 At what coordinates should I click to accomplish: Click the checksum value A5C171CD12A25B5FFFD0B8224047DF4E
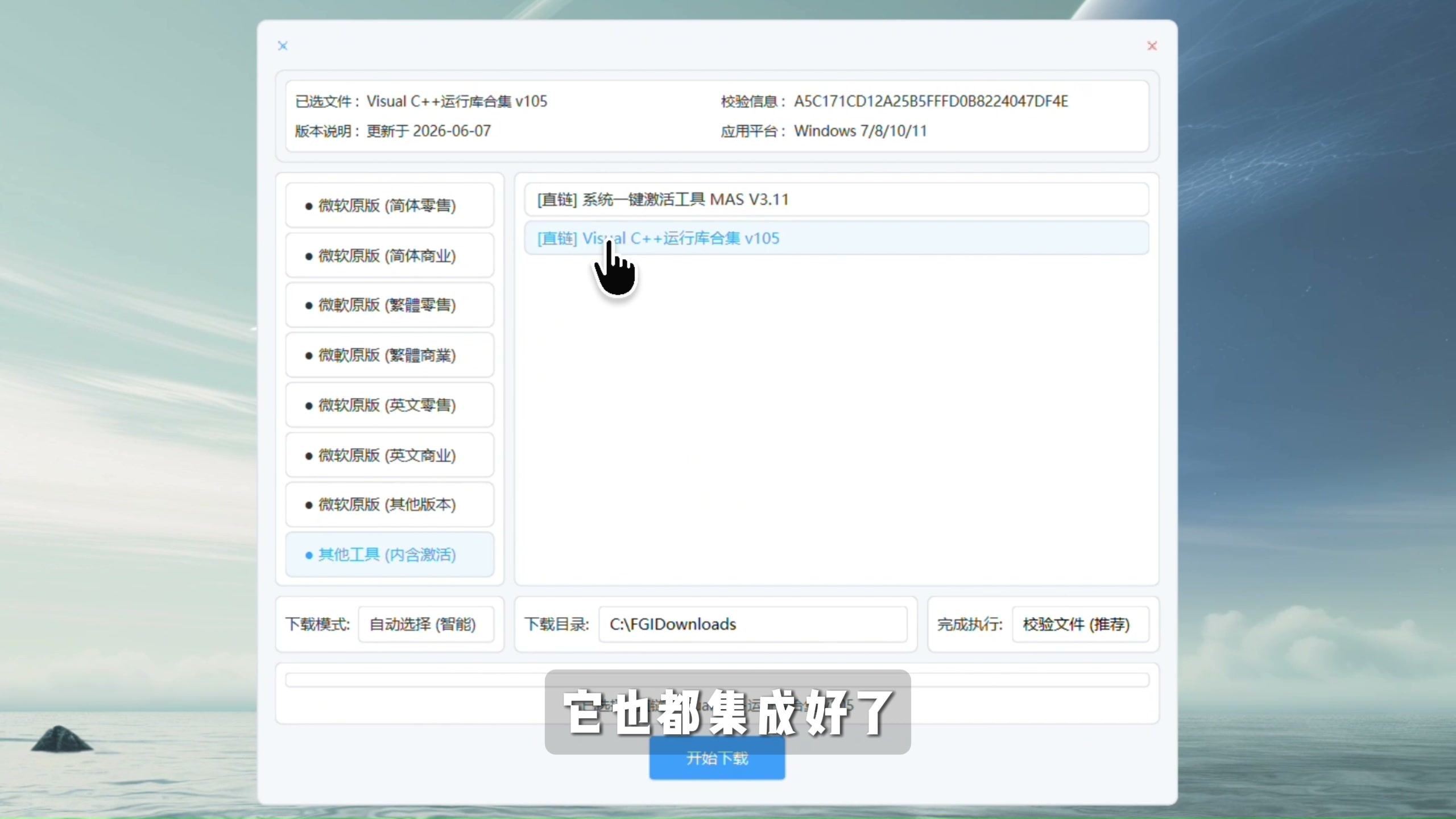(x=931, y=101)
